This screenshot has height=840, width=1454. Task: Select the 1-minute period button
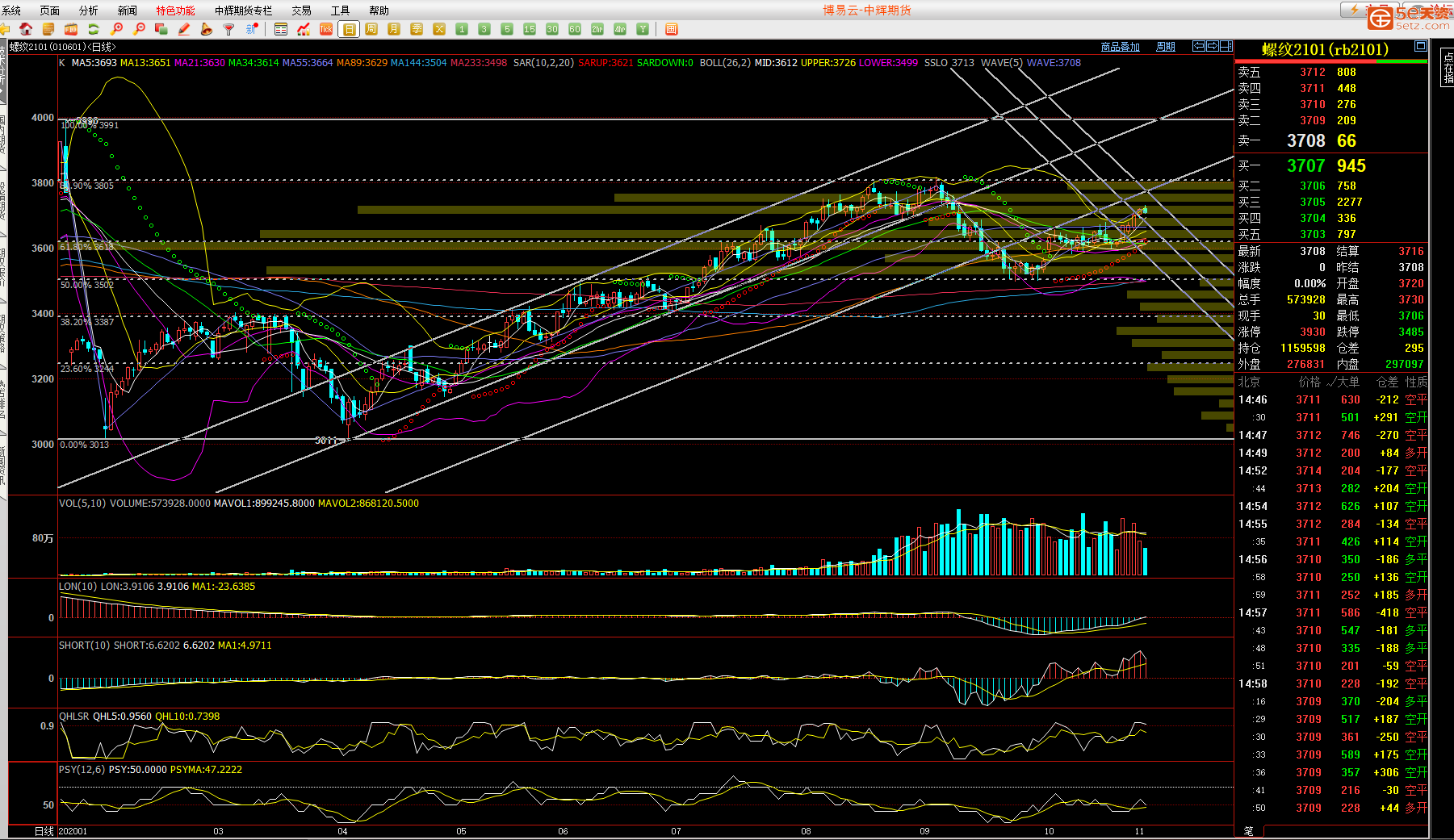pyautogui.click(x=462, y=29)
